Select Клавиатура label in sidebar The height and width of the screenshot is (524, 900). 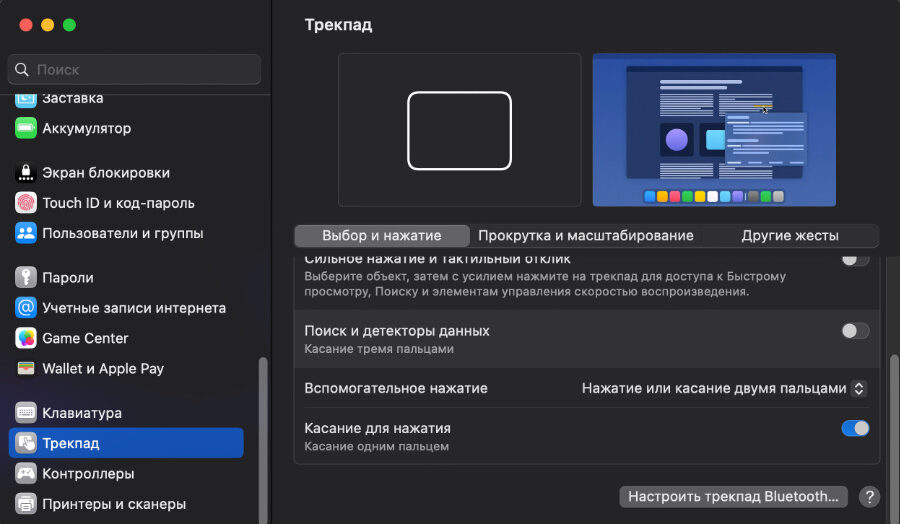(82, 413)
